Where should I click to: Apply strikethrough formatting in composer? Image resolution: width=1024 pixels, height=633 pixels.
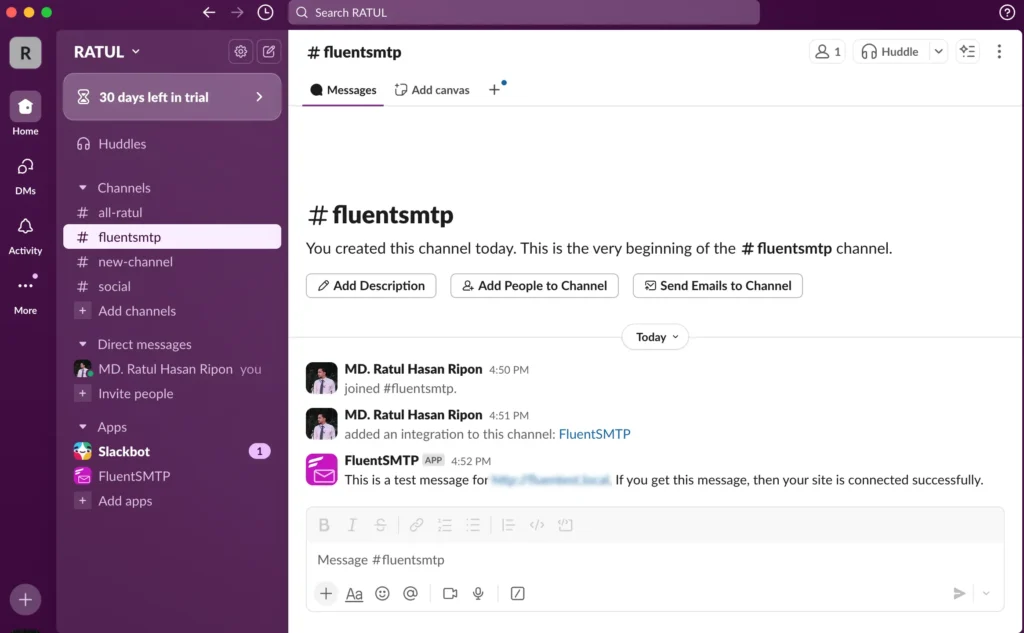(380, 525)
